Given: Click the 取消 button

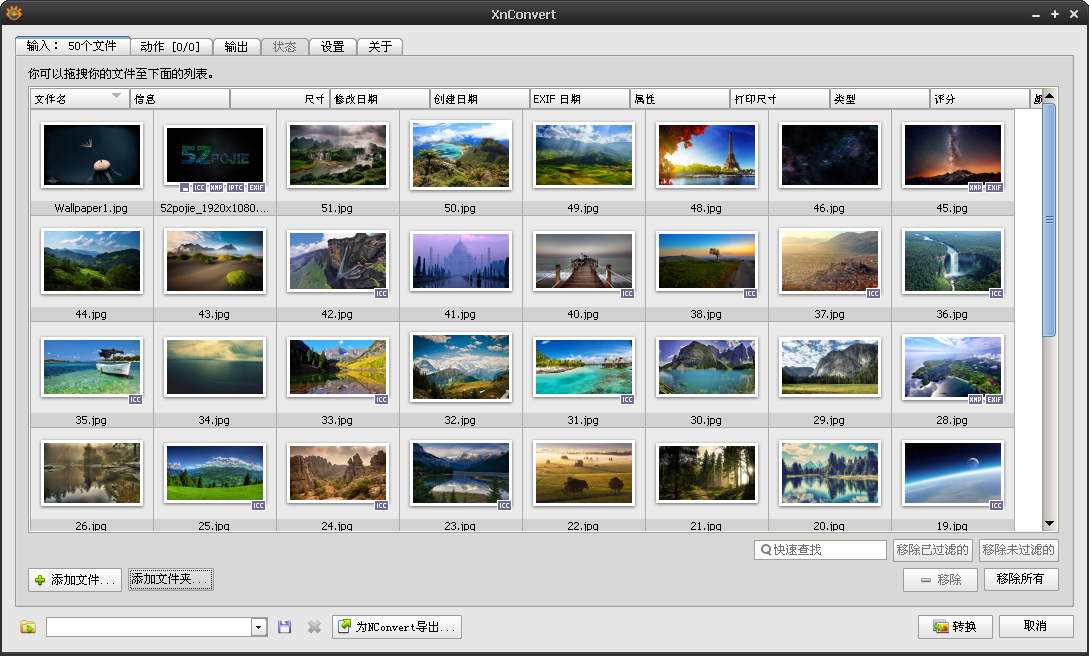Looking at the screenshot, I should click(x=1036, y=626).
